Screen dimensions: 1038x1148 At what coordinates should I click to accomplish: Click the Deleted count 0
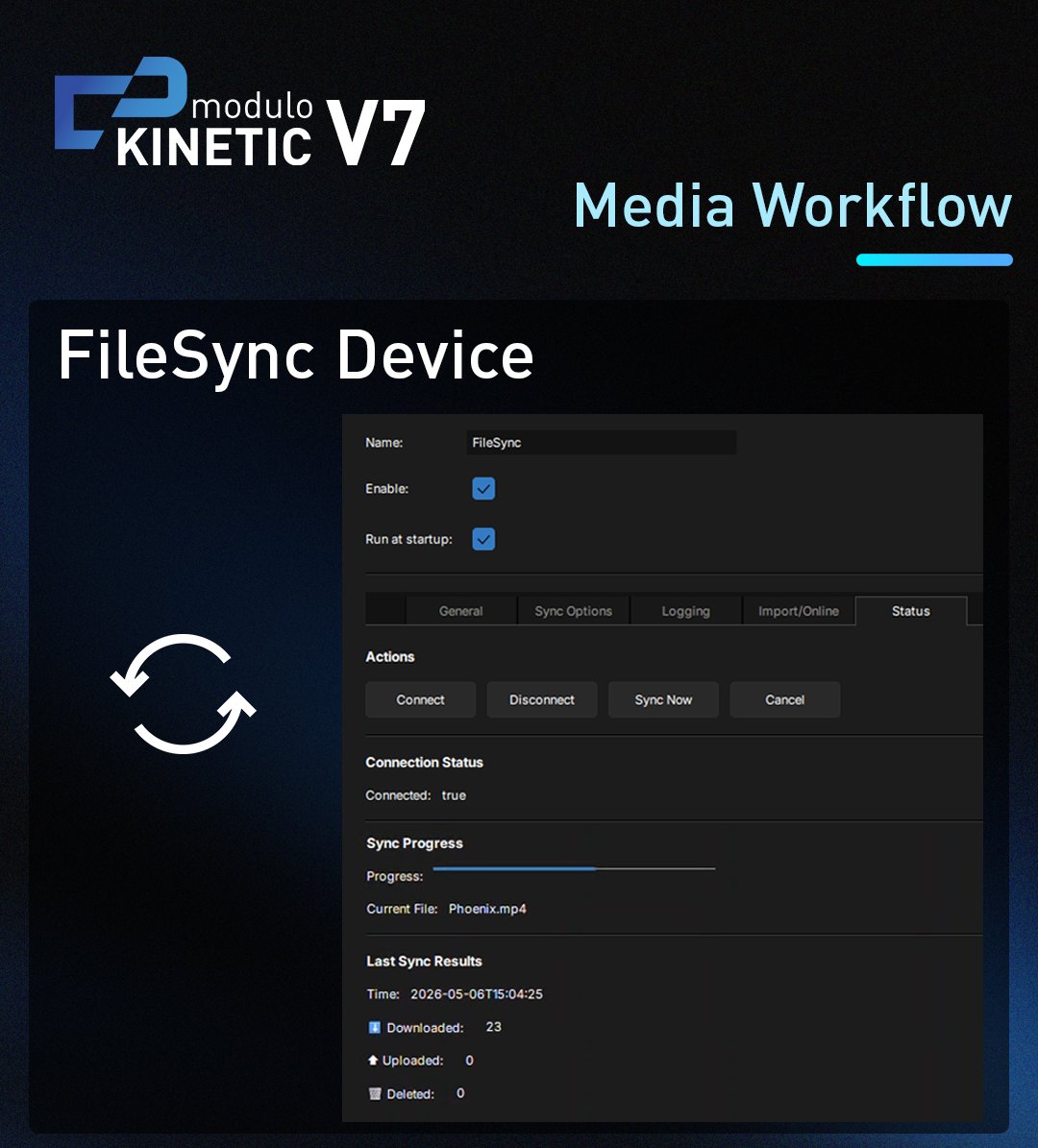(x=460, y=1093)
